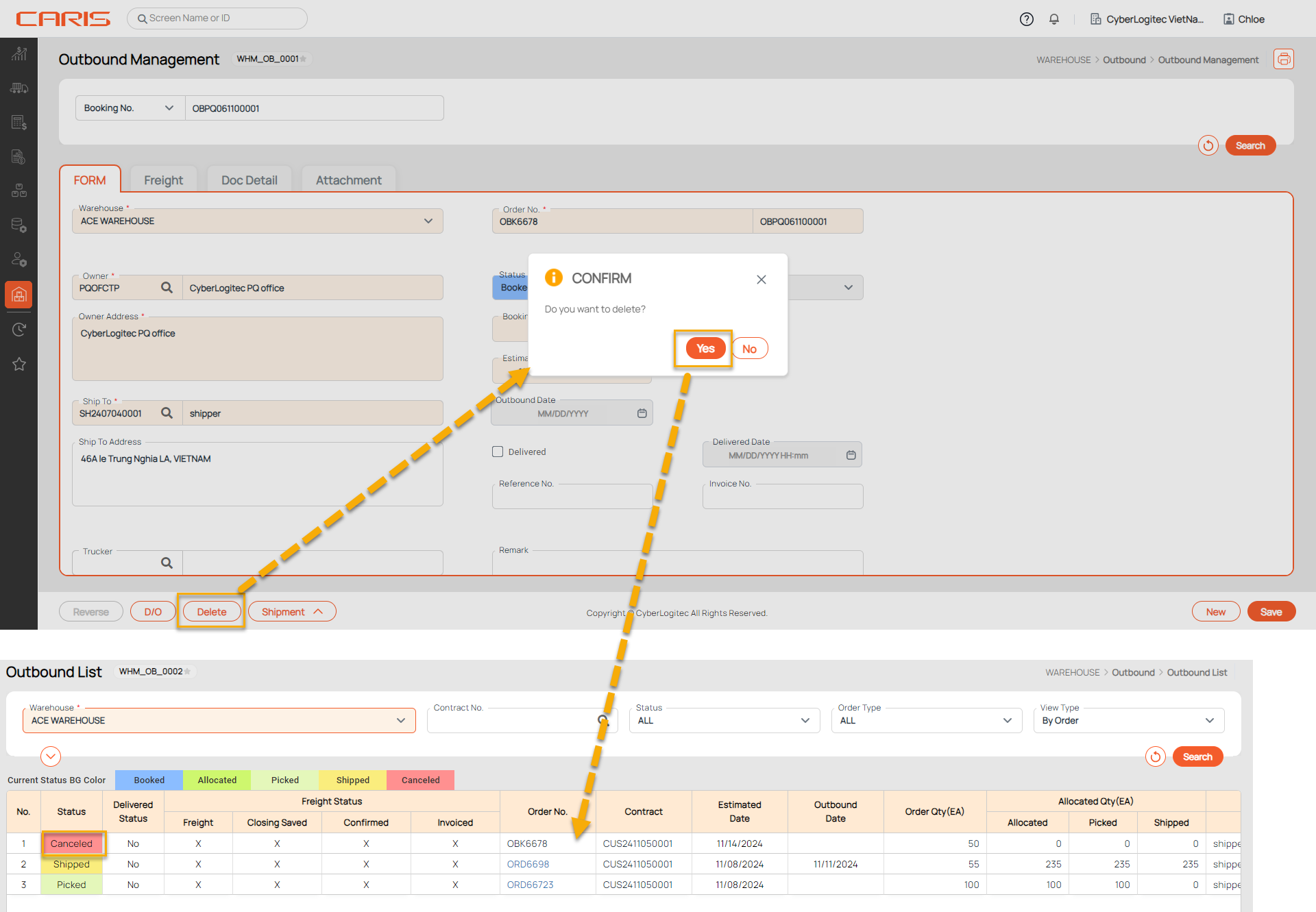Click Search in the Outbound List
The width and height of the screenshot is (1316, 912).
[x=1197, y=756]
